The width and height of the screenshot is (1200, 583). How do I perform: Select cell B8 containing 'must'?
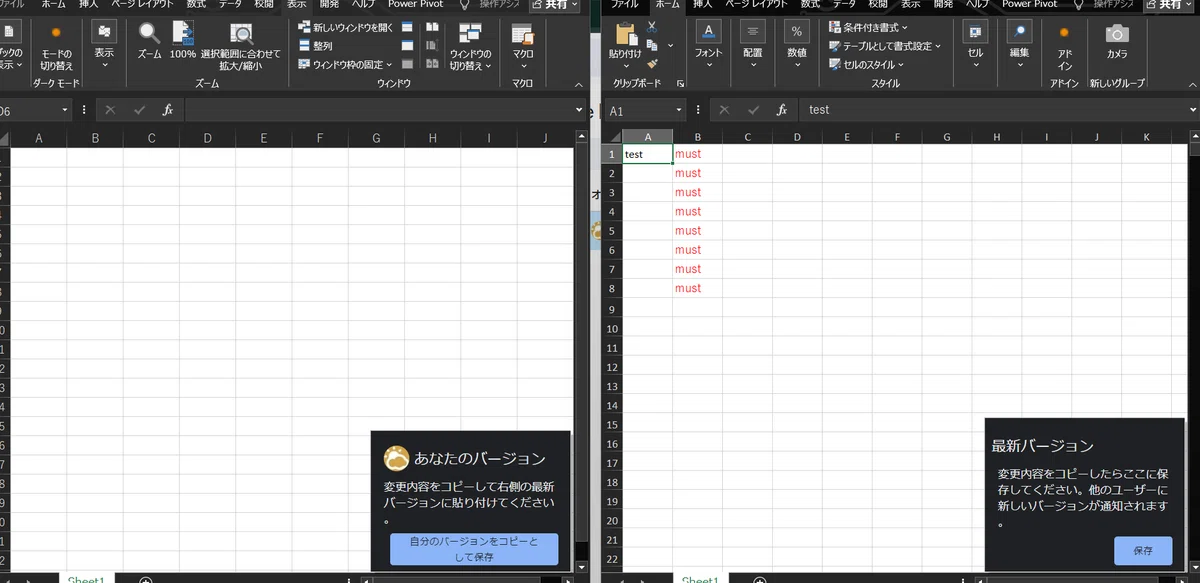click(697, 288)
